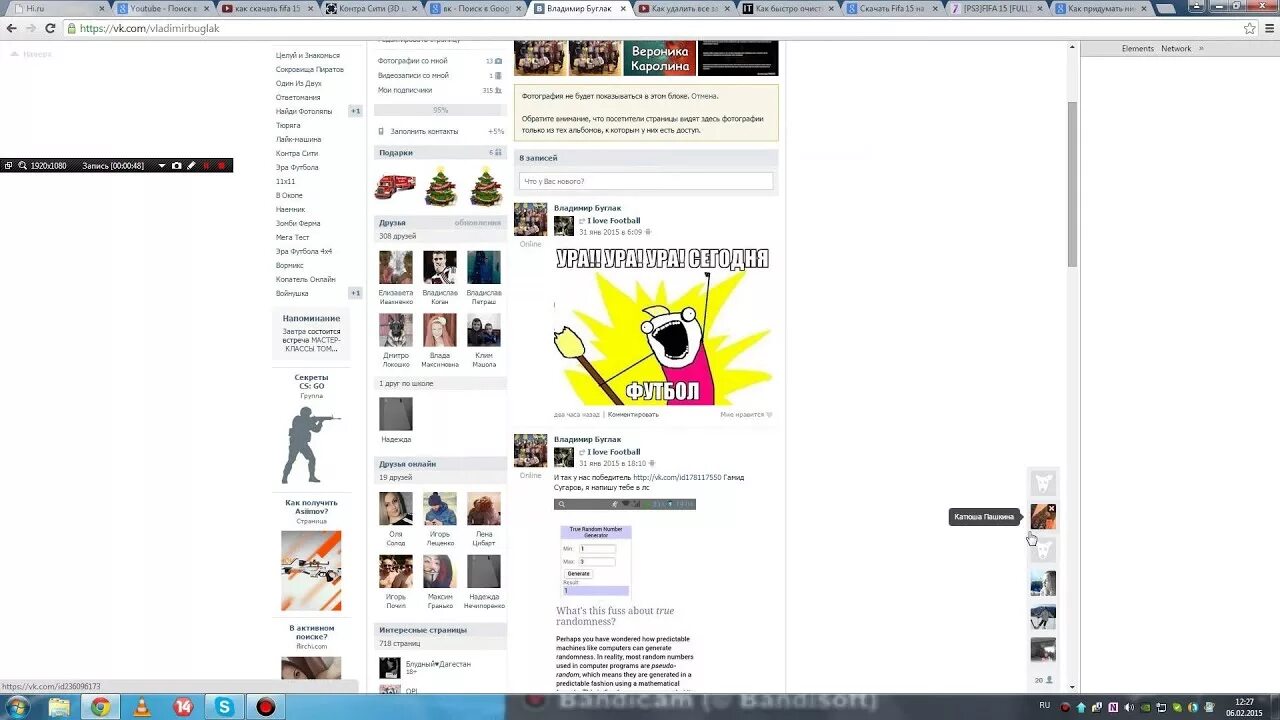The image size is (1280, 720).
Task: Open the Подарки section header
Action: 440,152
